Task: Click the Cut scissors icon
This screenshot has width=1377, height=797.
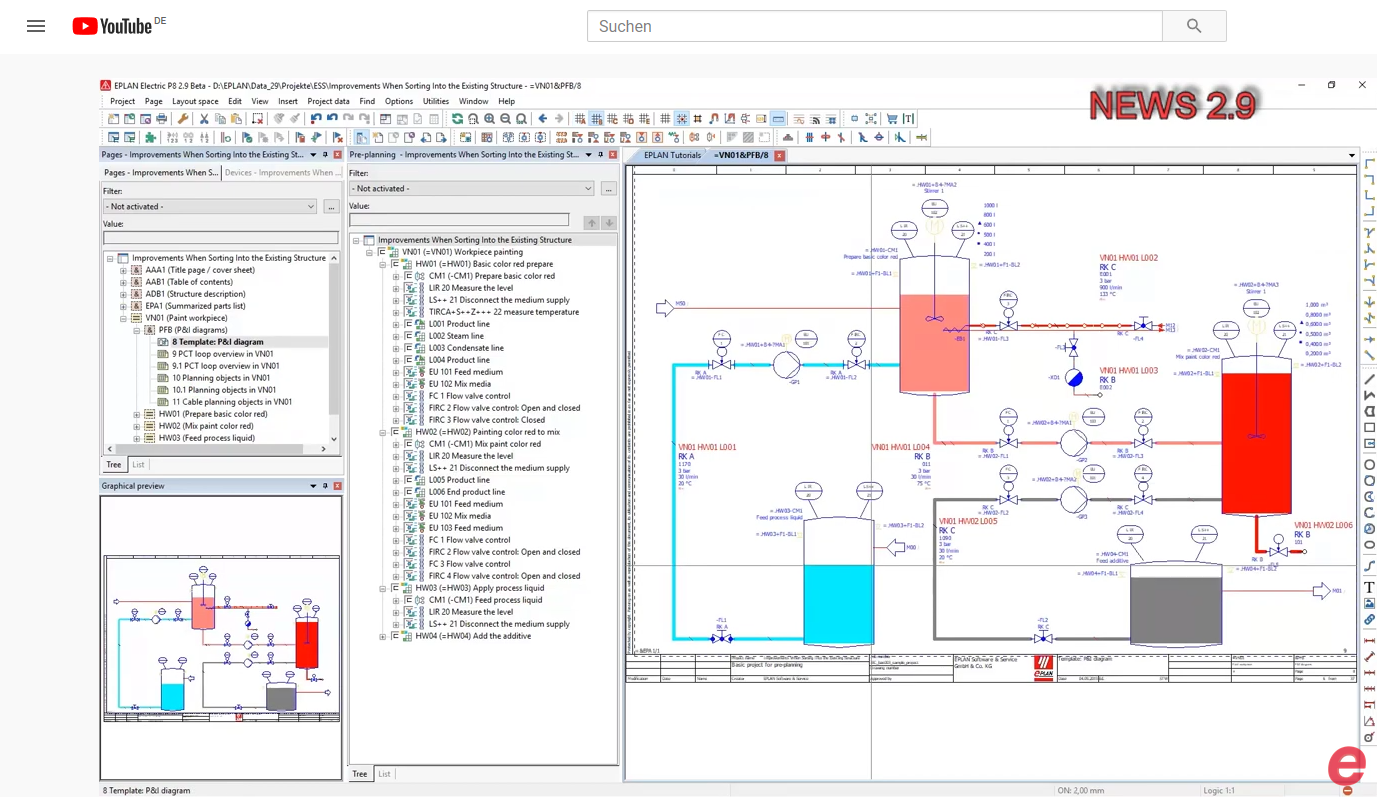Action: pyautogui.click(x=204, y=119)
